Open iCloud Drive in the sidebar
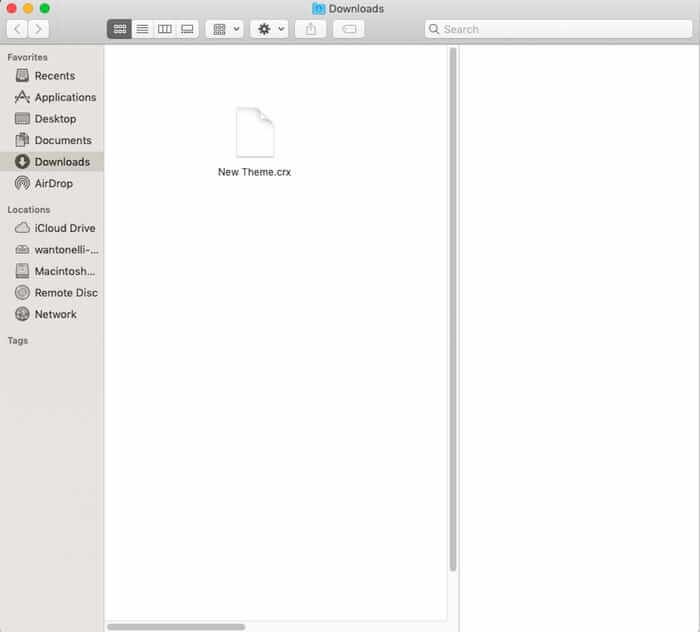This screenshot has height=632, width=700. click(52, 228)
